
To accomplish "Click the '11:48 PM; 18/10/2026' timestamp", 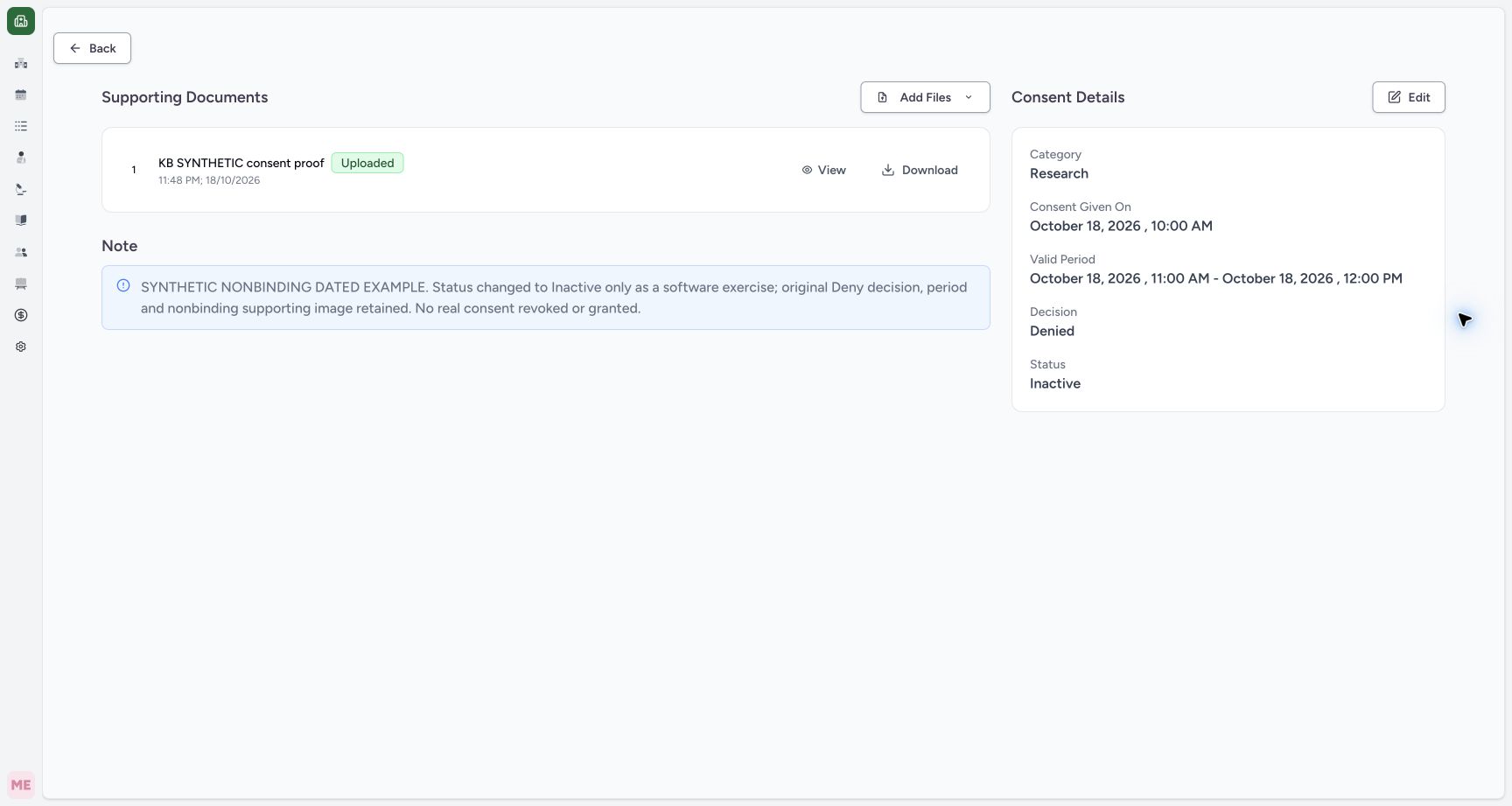I will pos(209,180).
